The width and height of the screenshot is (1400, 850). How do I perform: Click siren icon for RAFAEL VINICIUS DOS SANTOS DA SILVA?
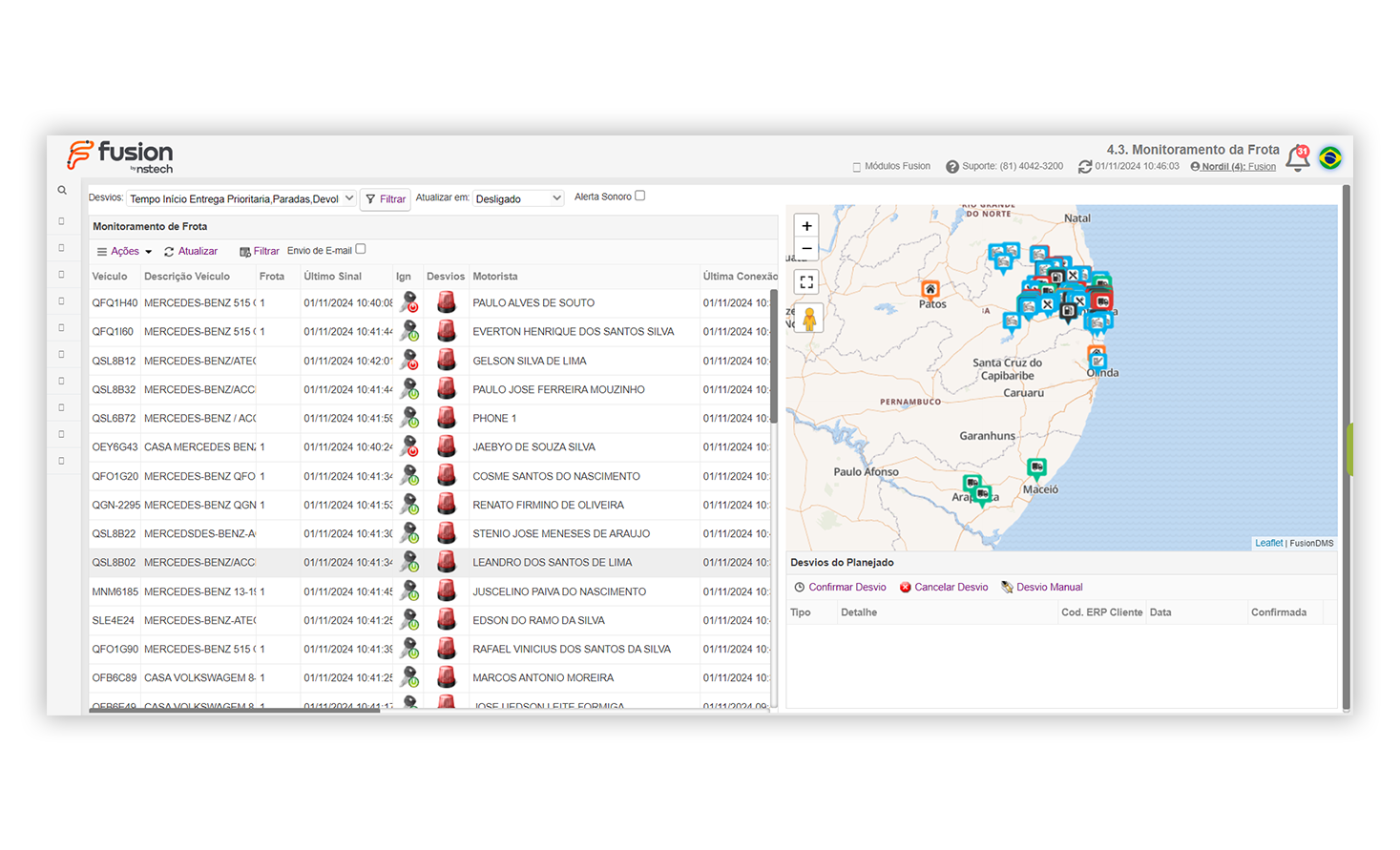click(446, 649)
